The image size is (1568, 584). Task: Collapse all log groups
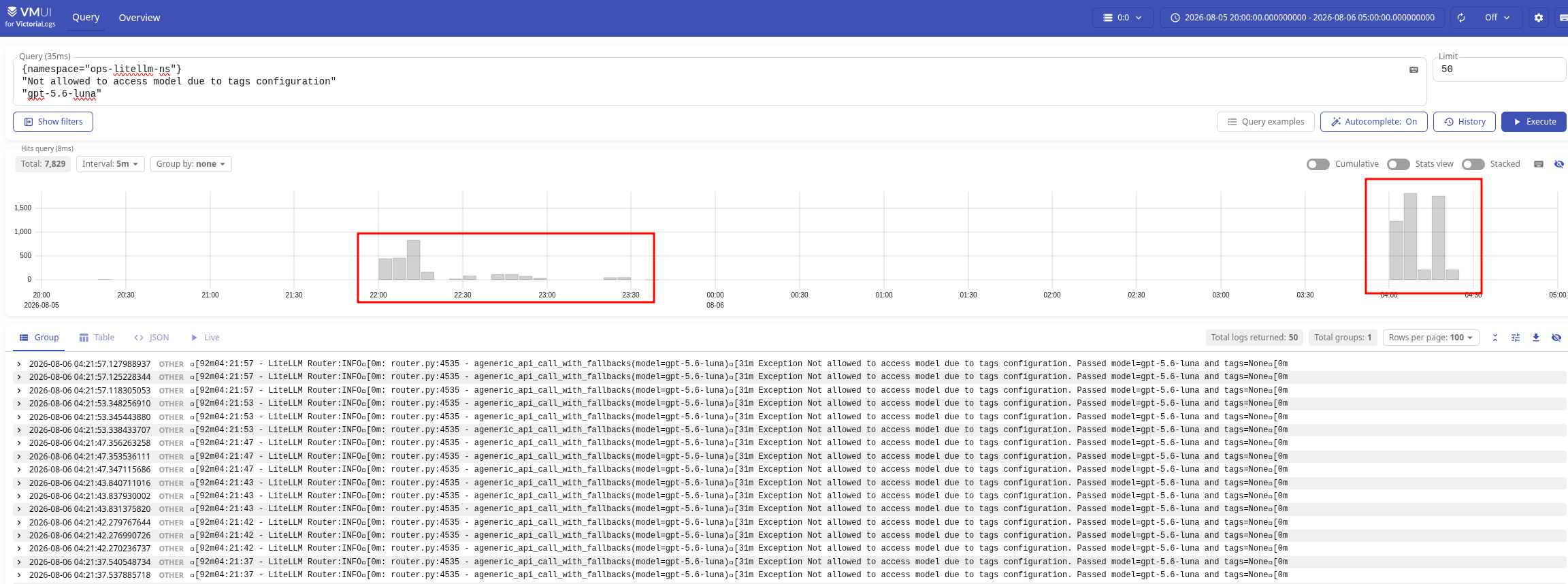coord(1495,338)
